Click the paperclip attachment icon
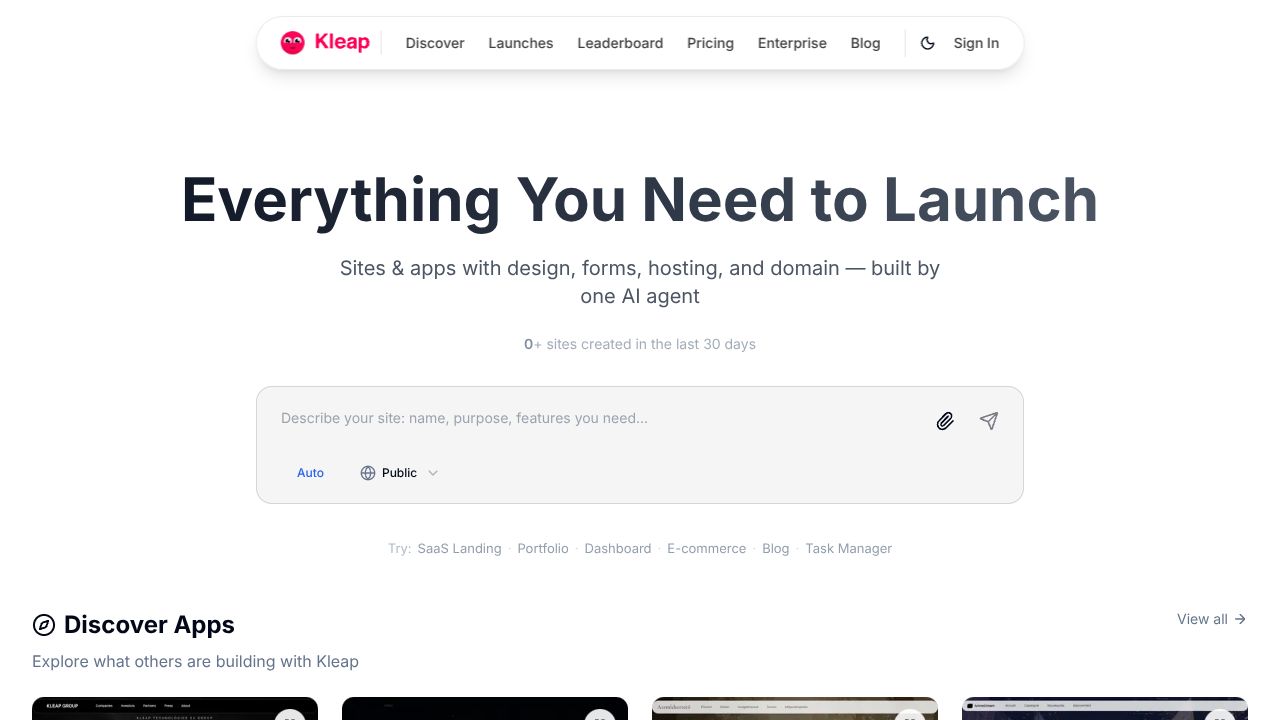 pos(944,421)
